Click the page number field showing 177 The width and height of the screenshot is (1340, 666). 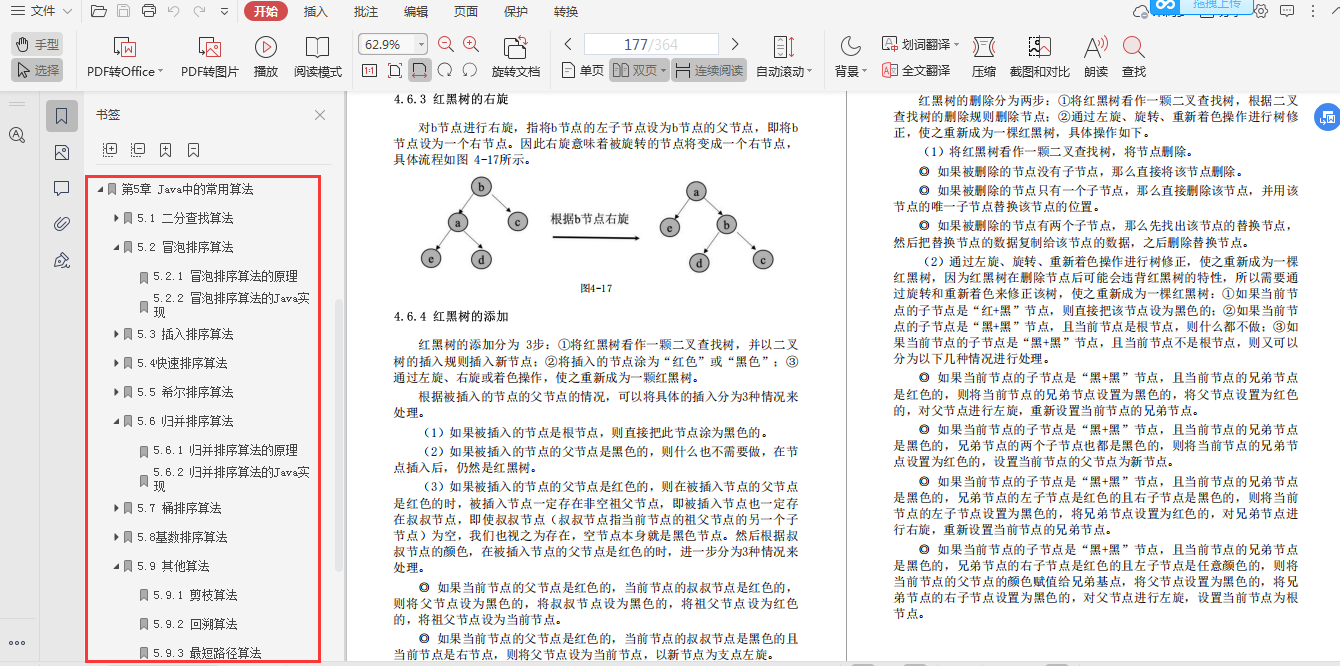[651, 44]
